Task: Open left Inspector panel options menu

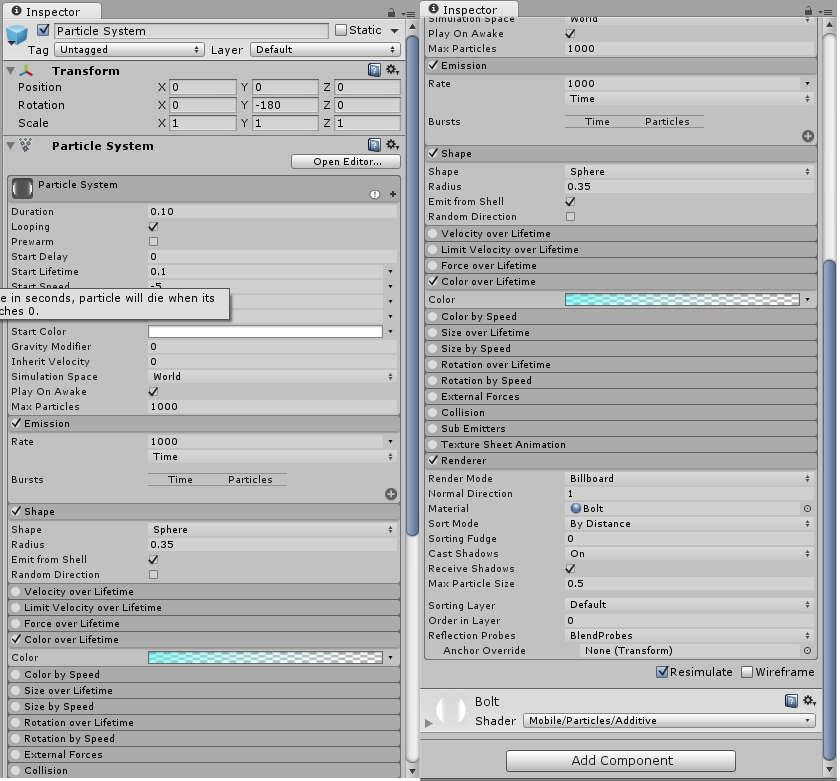Action: coord(409,13)
